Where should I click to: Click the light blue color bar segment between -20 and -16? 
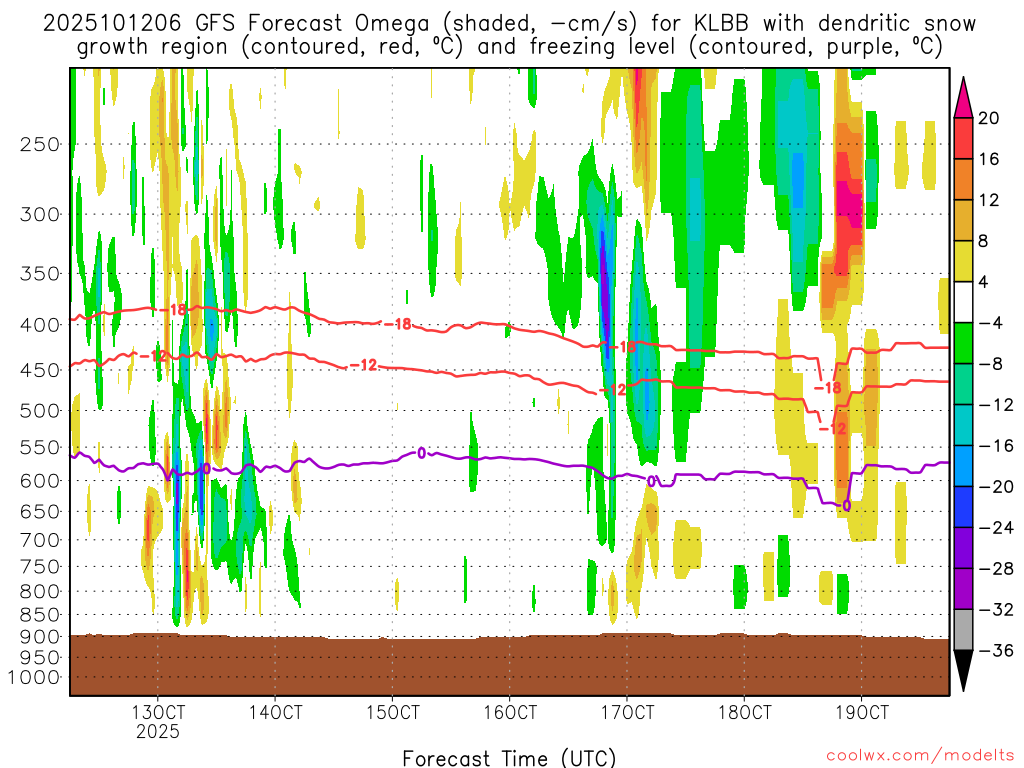click(963, 466)
